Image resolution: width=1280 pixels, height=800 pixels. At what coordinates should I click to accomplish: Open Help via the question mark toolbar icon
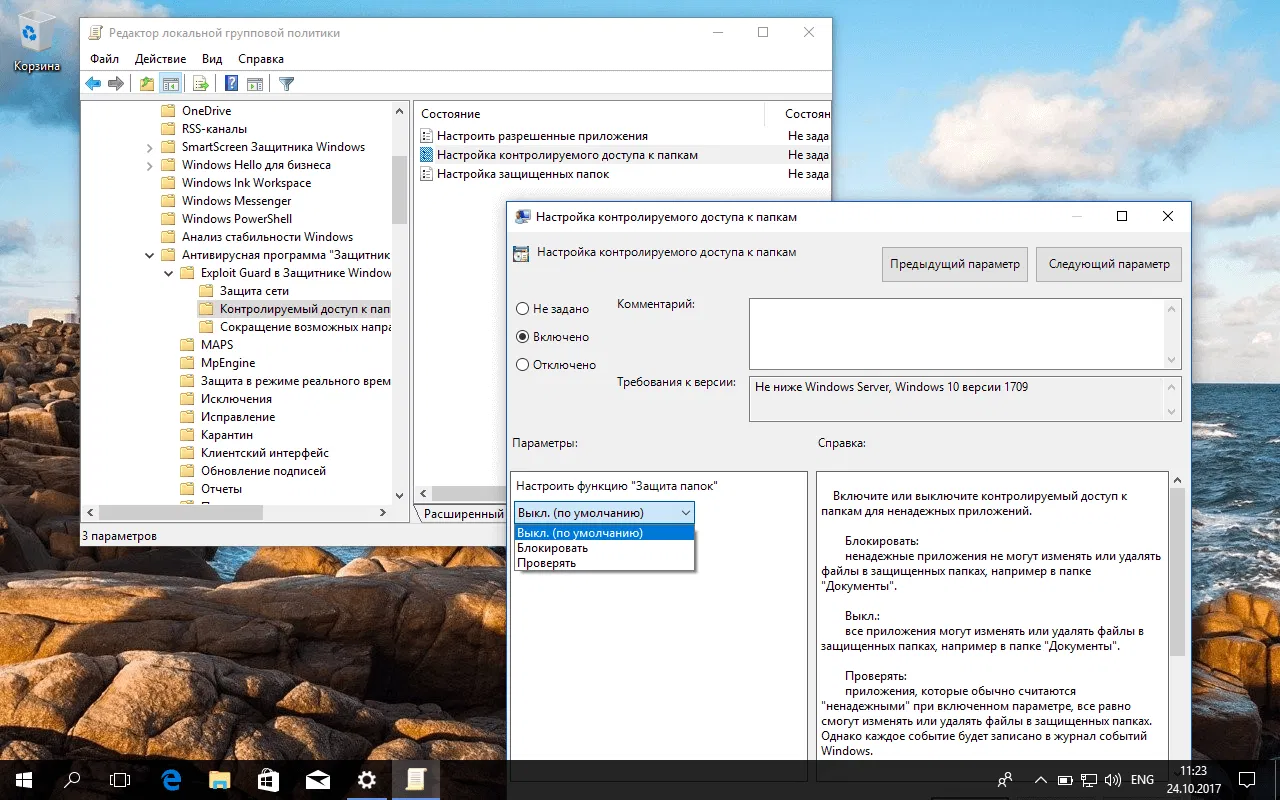coord(232,82)
